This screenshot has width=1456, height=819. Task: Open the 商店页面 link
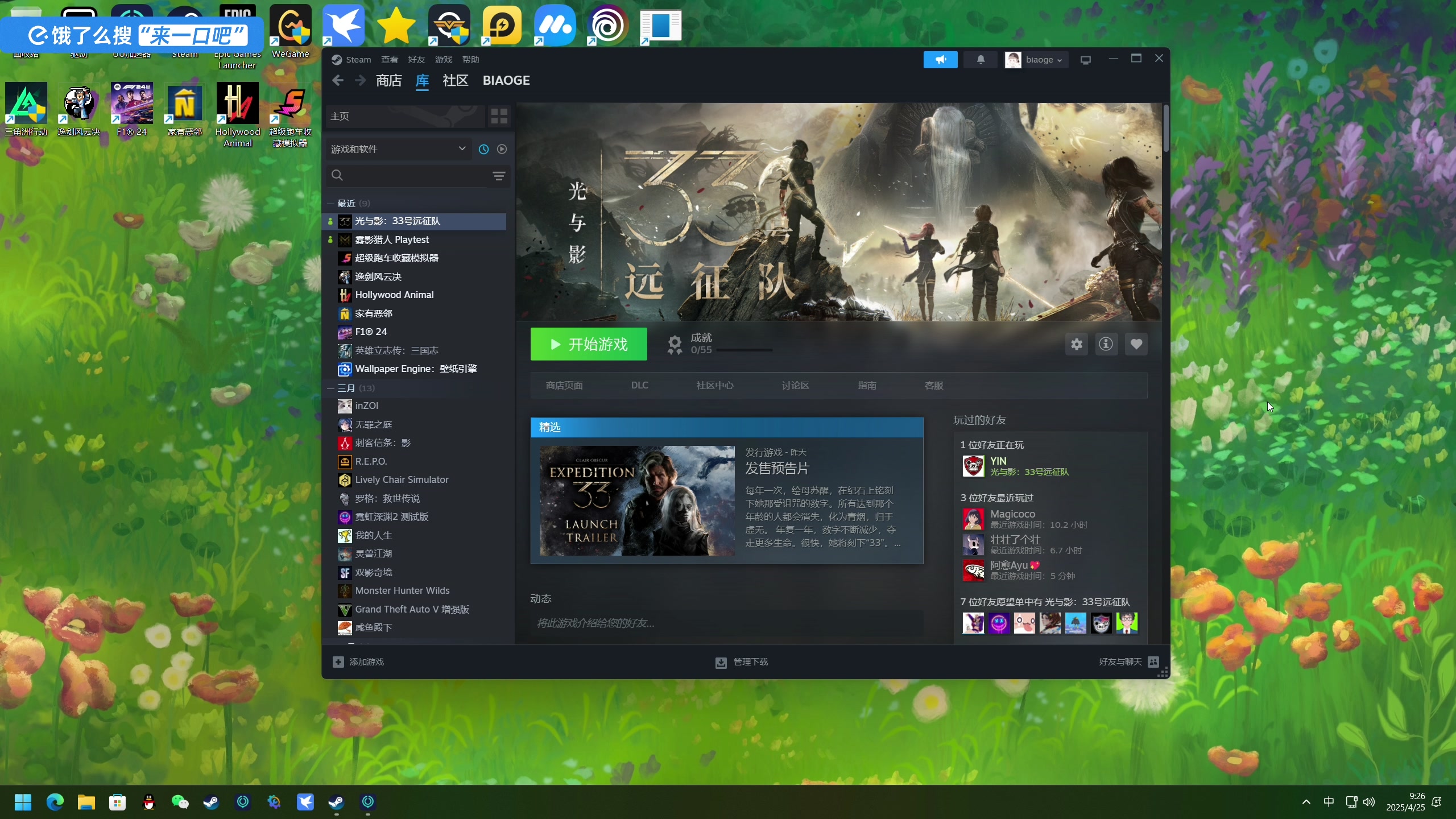pos(564,386)
